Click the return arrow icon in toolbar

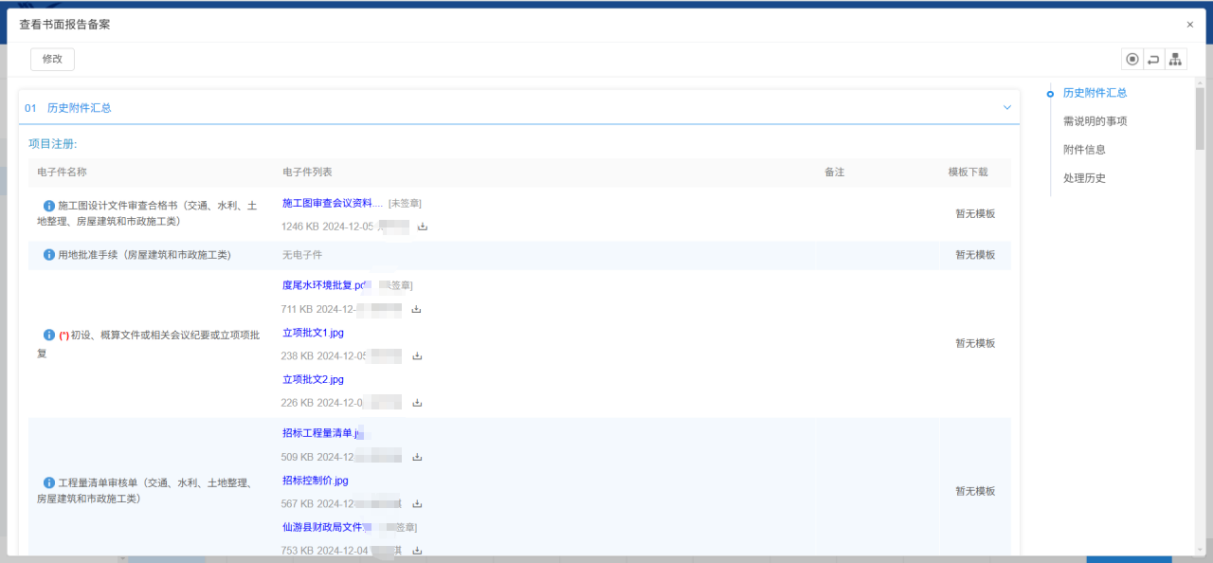tap(1153, 59)
